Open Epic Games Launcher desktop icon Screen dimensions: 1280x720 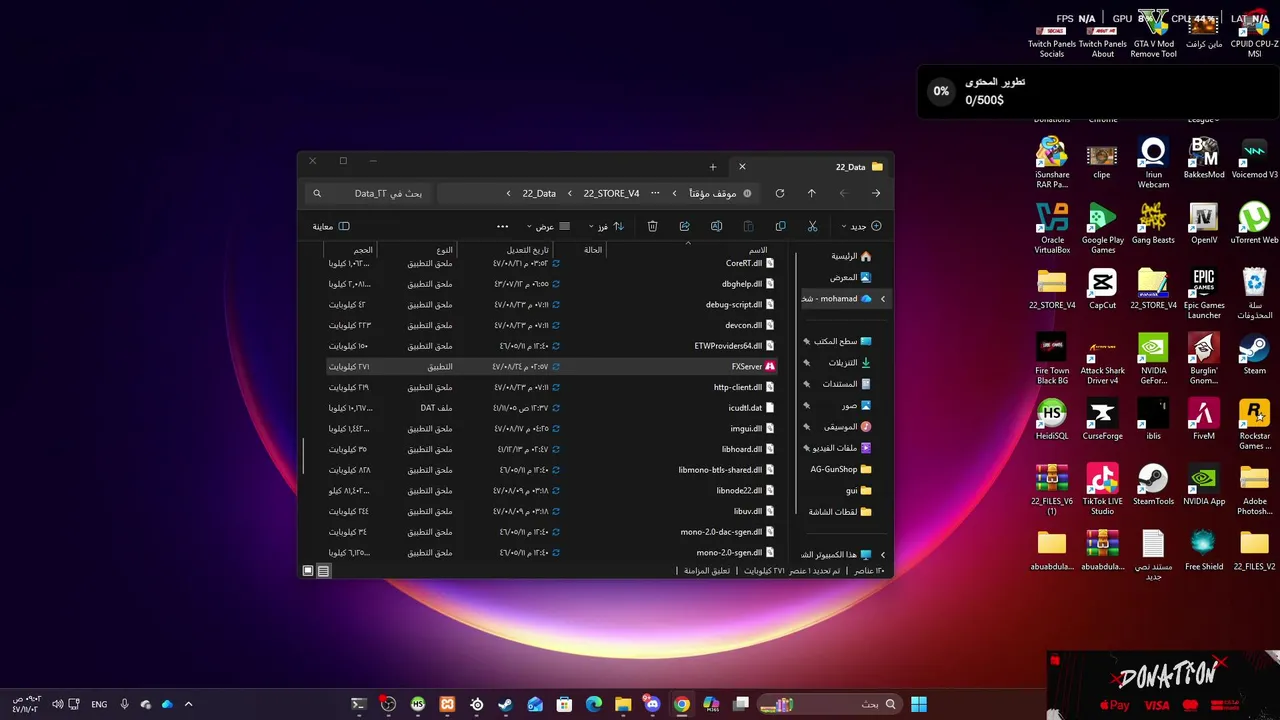pyautogui.click(x=1203, y=293)
